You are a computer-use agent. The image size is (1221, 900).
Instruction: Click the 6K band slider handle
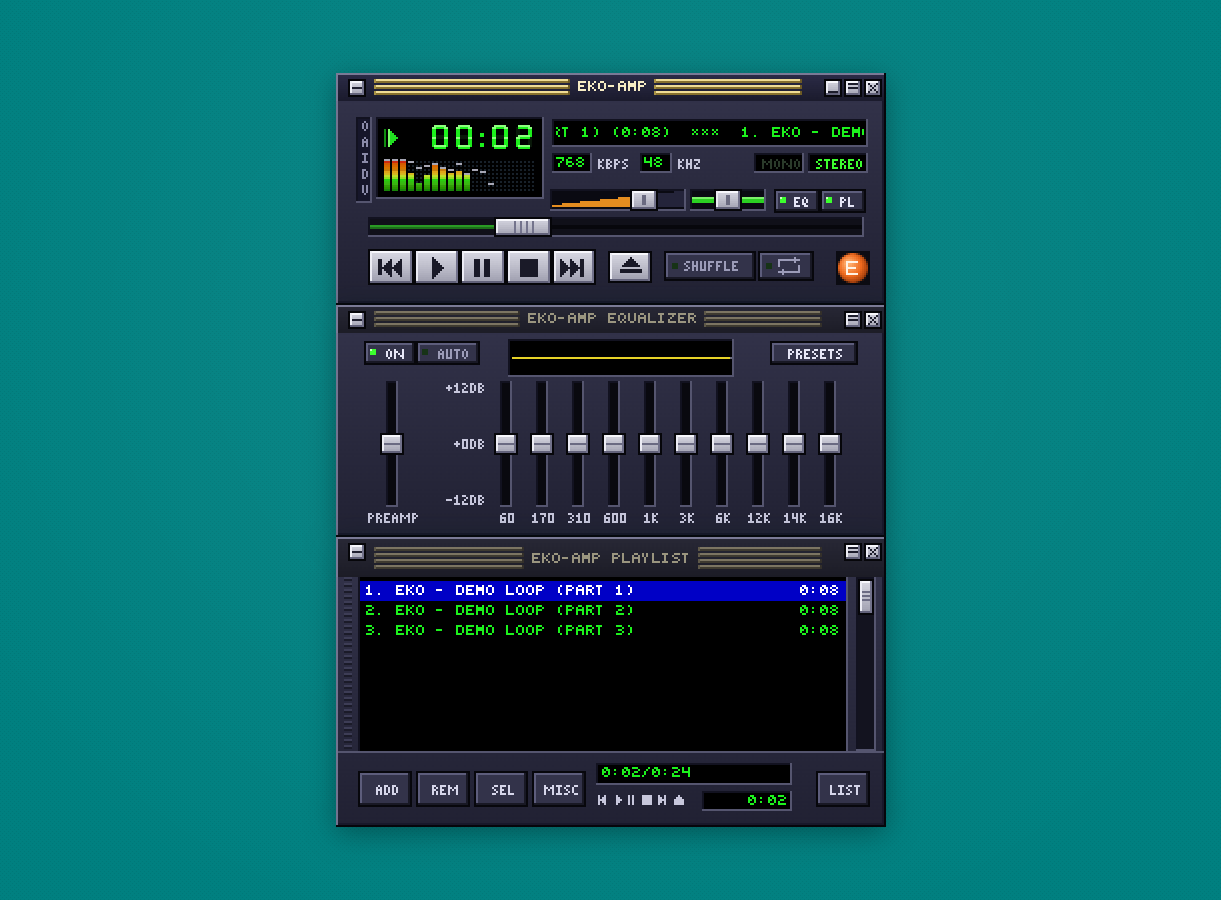(x=722, y=443)
